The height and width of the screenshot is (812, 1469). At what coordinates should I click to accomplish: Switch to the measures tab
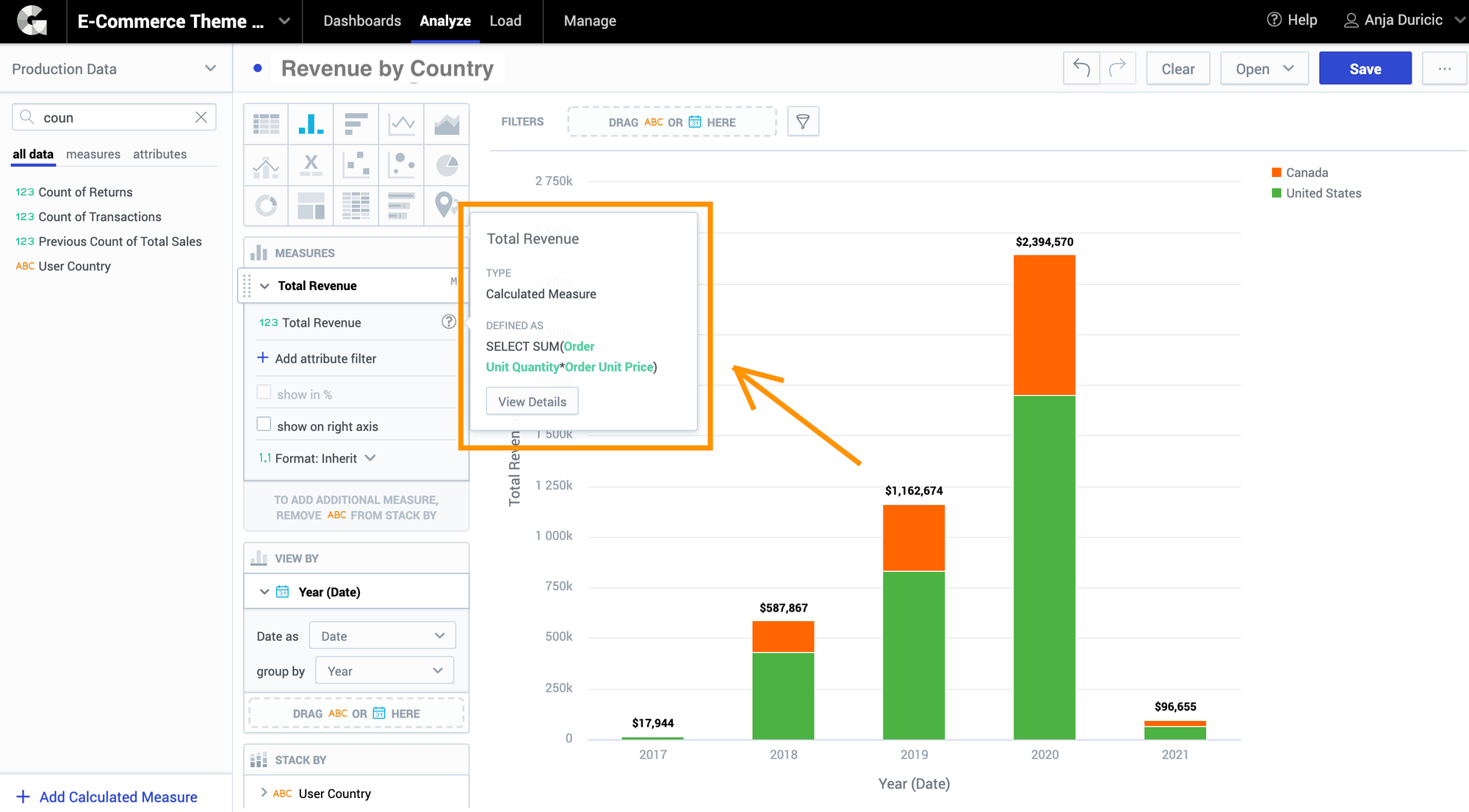tap(93, 154)
